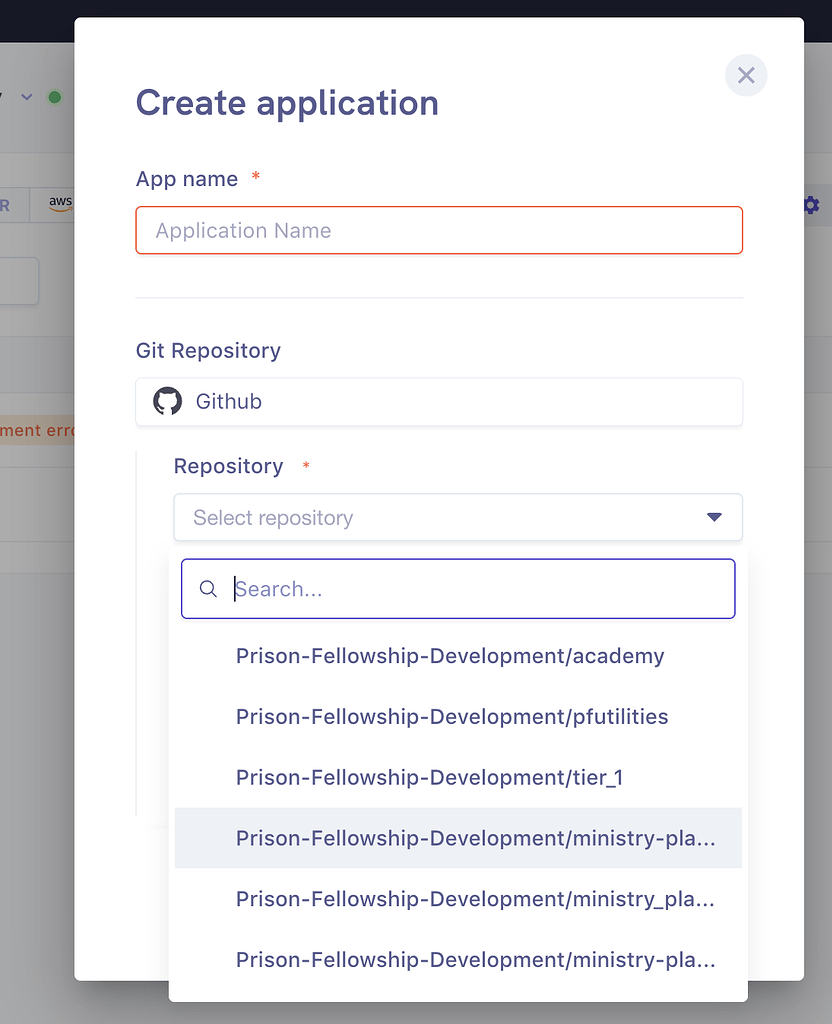Click the deployment error badge behind dialog
Viewport: 832px width, 1024px height.
(x=37, y=430)
